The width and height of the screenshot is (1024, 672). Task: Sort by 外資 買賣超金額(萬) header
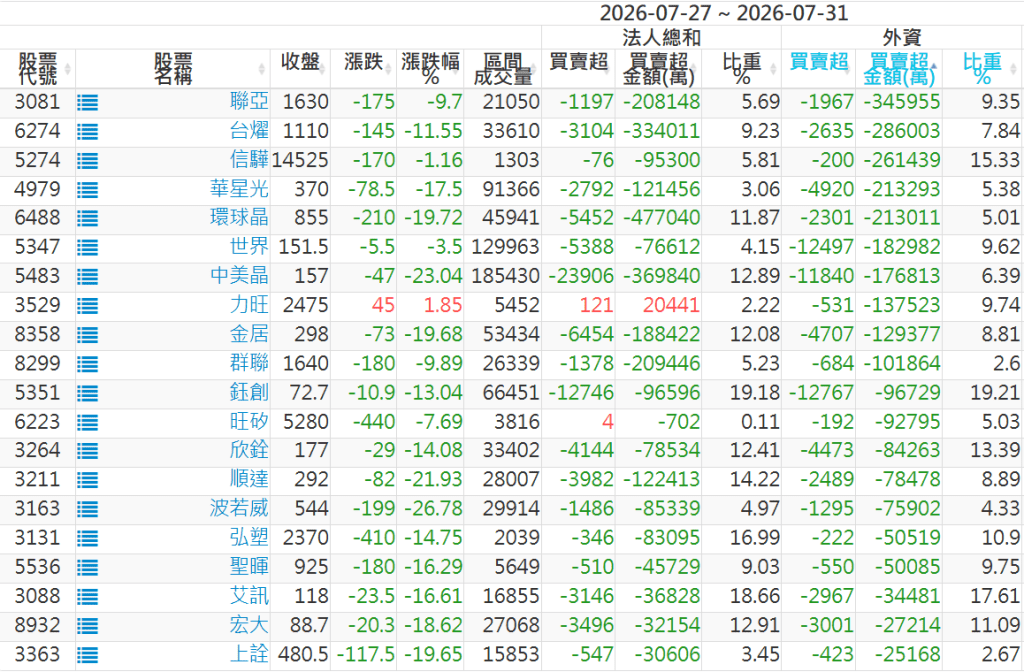tap(899, 69)
